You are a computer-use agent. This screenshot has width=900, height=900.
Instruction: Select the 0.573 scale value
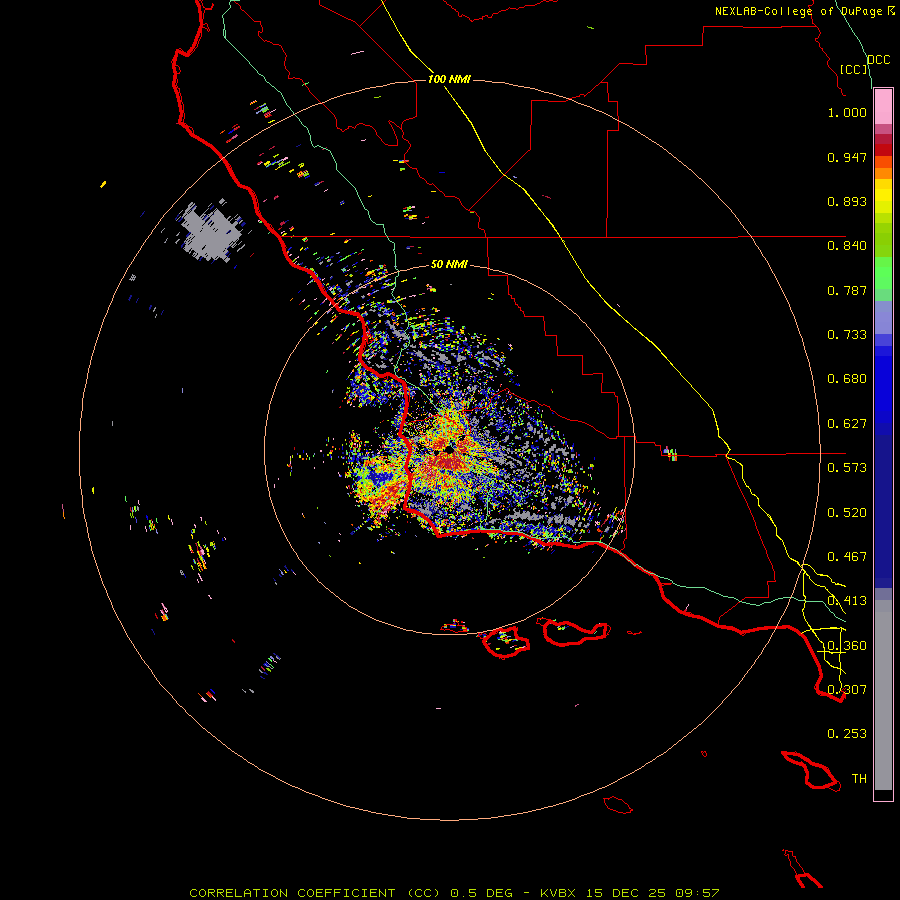[x=847, y=468]
